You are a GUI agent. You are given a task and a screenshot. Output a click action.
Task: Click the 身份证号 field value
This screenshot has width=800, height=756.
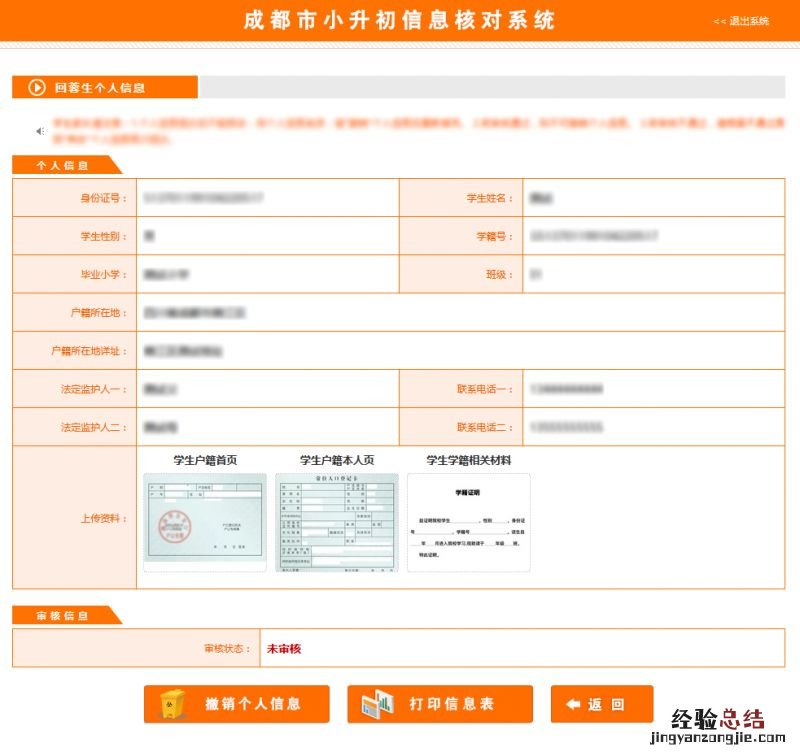(204, 198)
